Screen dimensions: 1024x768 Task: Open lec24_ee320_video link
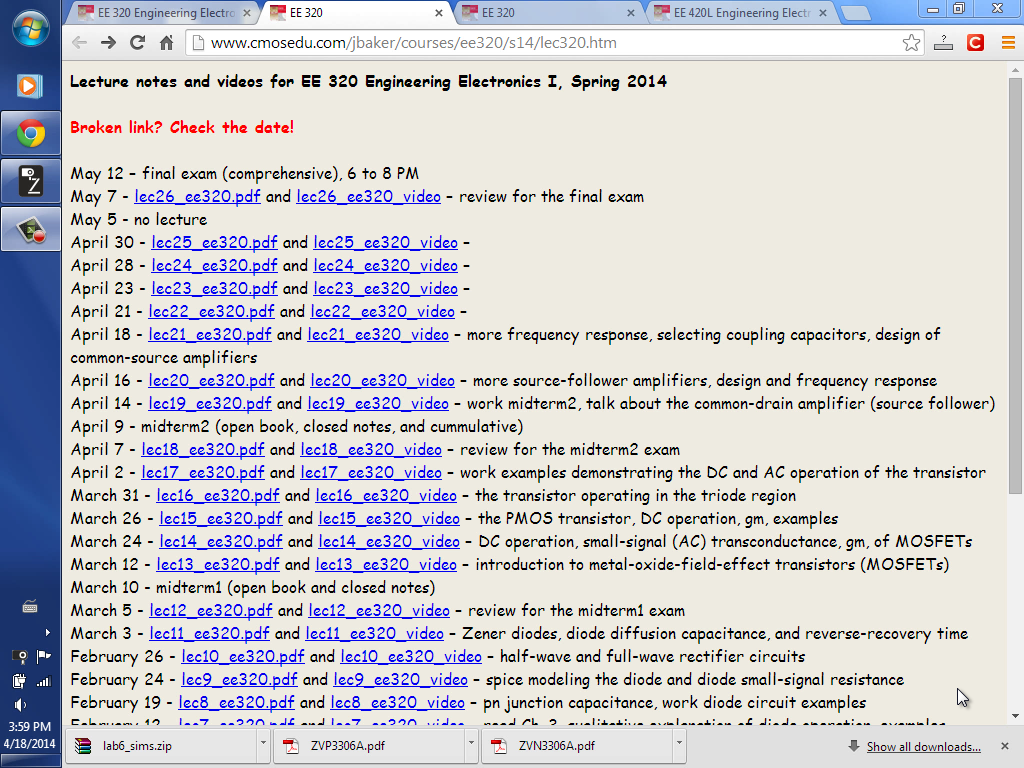[385, 265]
